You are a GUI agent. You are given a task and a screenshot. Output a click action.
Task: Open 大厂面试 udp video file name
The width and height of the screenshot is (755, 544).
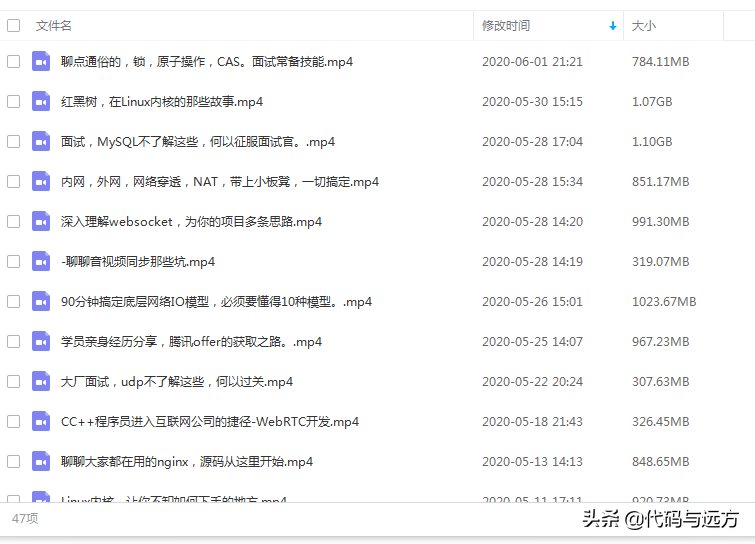[x=176, y=381]
